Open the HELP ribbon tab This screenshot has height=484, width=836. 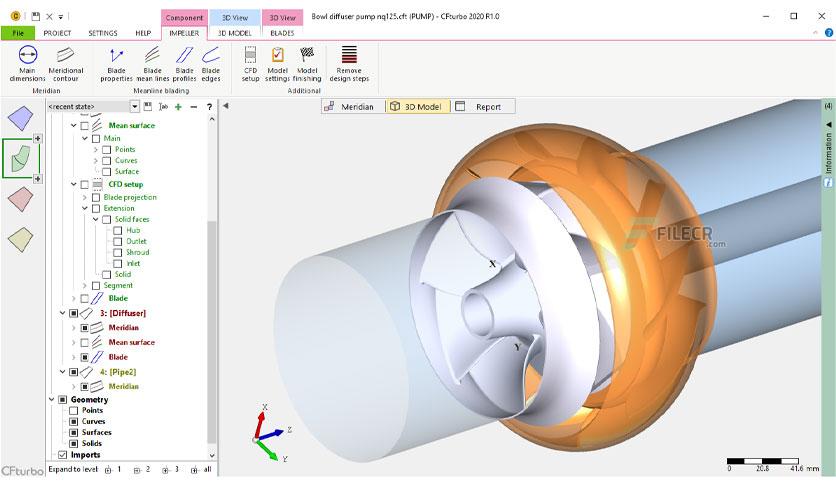(143, 33)
